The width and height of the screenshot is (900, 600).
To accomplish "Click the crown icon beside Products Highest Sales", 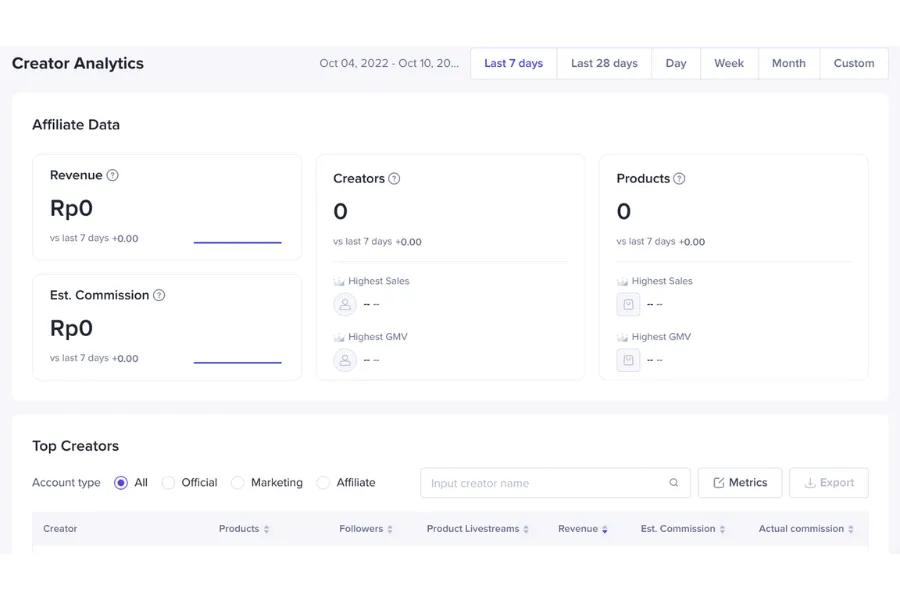I will (x=622, y=281).
